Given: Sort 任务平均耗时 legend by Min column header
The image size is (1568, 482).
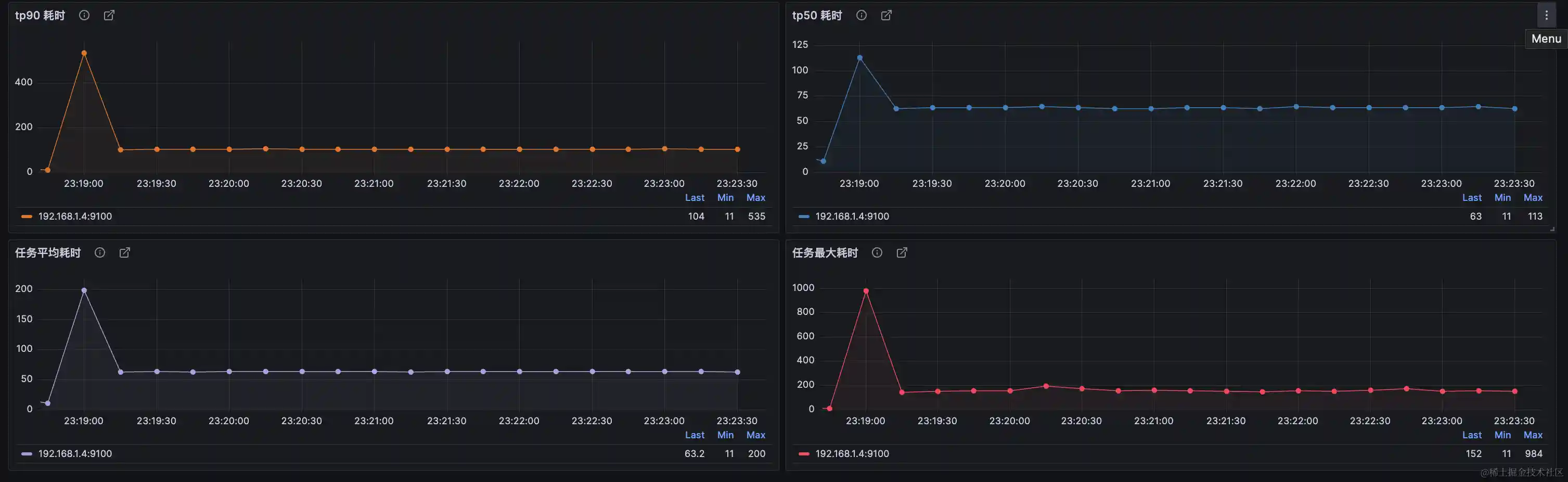Looking at the screenshot, I should coord(725,435).
